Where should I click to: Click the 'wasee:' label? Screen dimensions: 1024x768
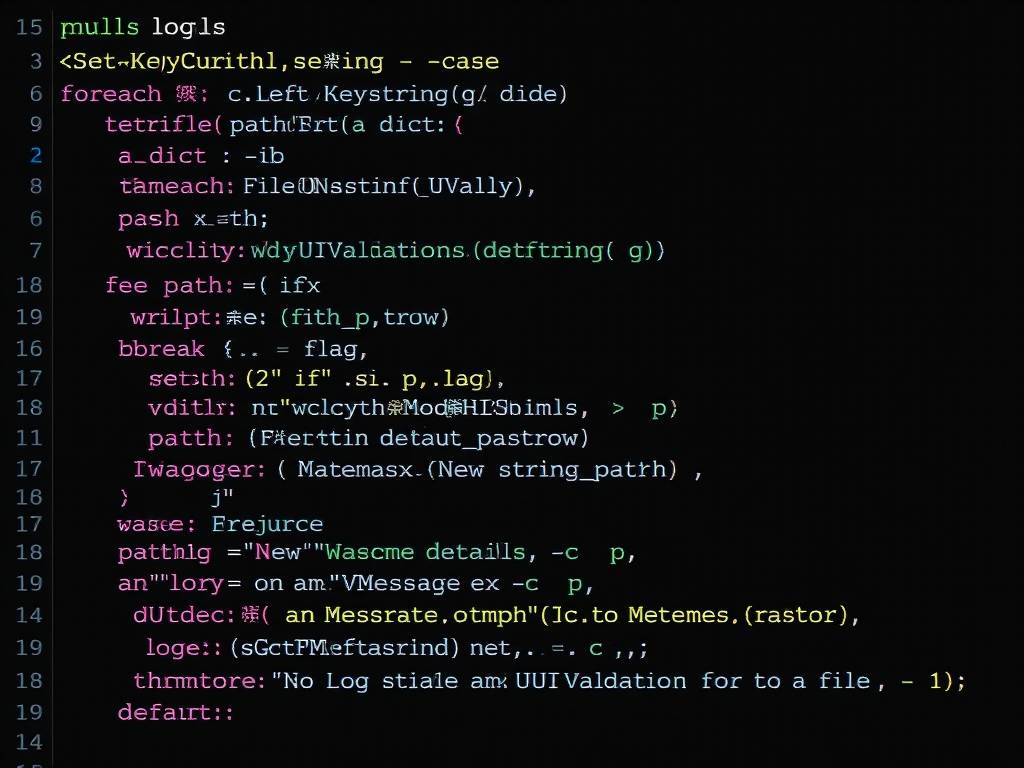click(156, 524)
